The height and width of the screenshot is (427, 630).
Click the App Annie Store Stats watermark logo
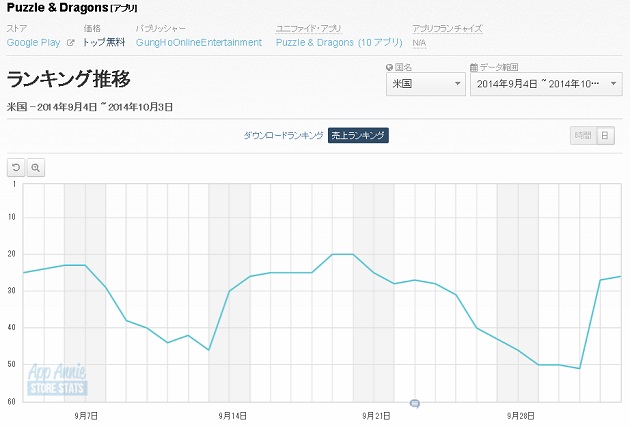click(57, 380)
